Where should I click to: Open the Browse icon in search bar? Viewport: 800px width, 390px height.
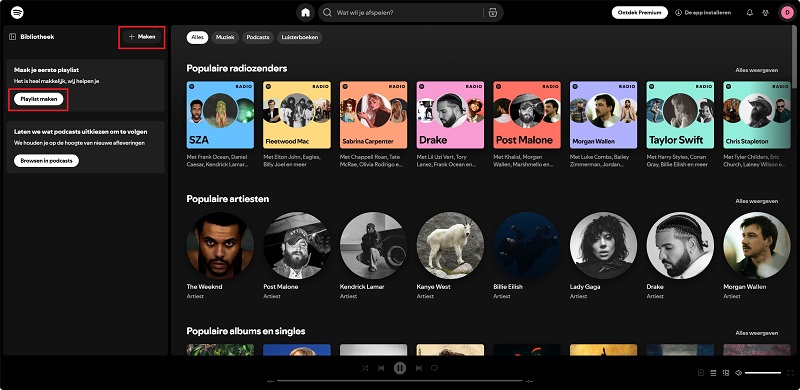coord(492,13)
